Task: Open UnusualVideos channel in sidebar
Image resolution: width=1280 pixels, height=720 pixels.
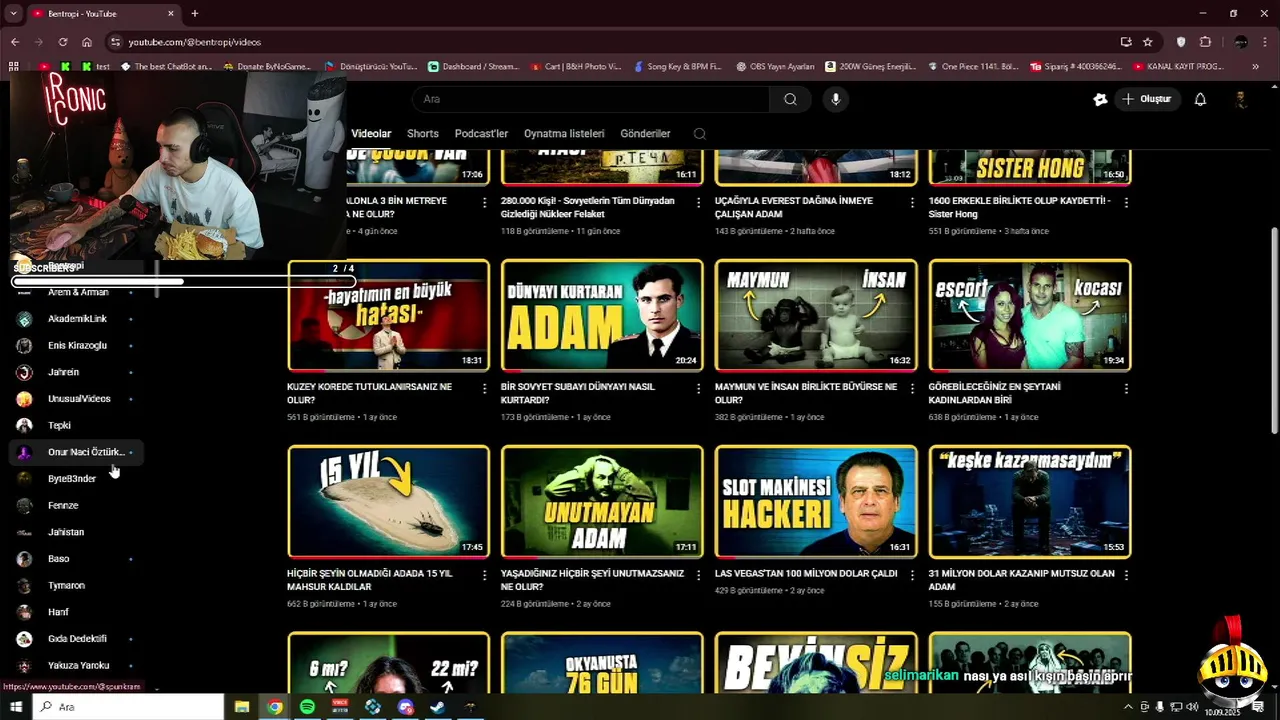Action: (77, 399)
